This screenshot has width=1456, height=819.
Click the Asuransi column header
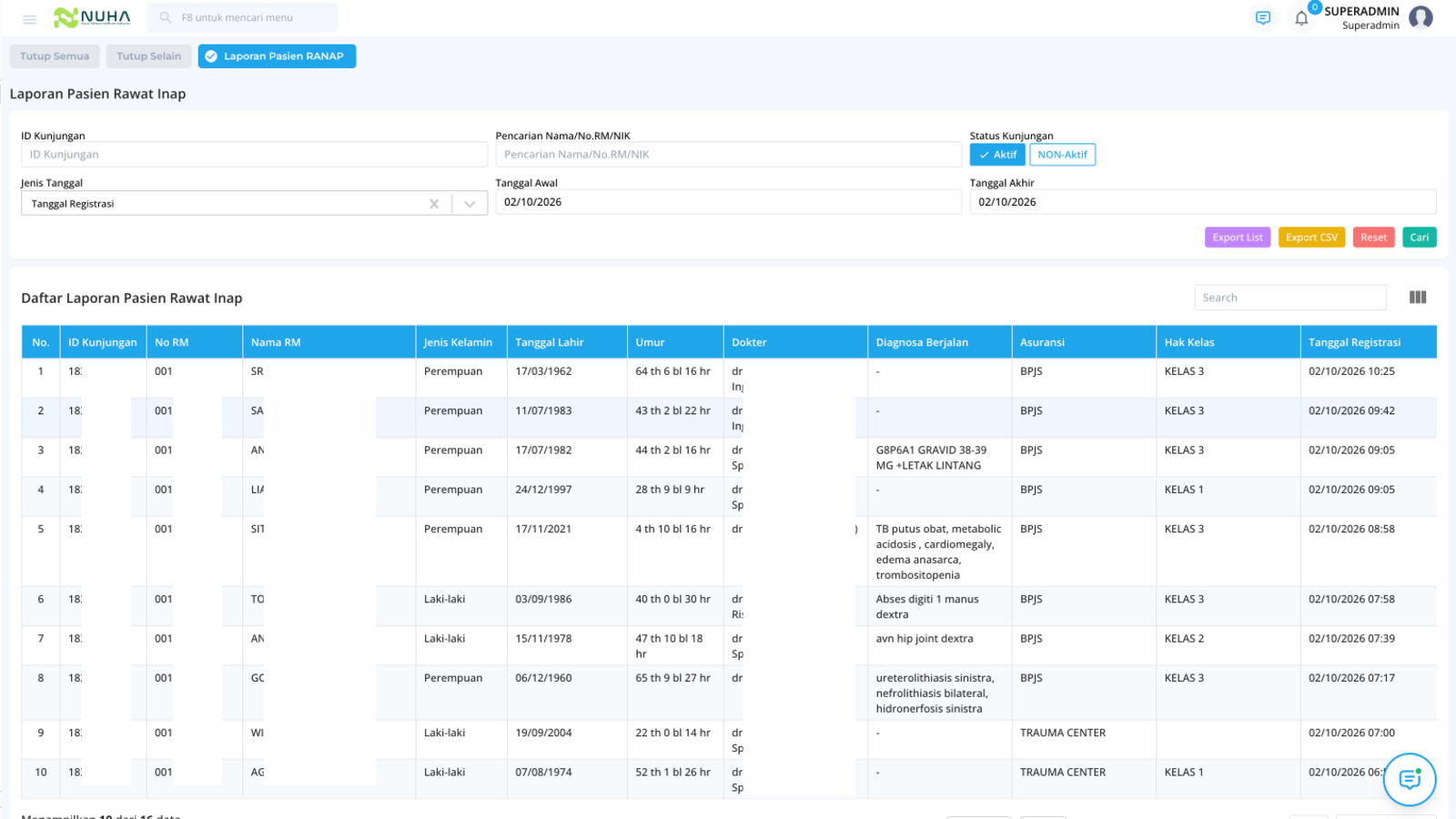pos(1084,342)
